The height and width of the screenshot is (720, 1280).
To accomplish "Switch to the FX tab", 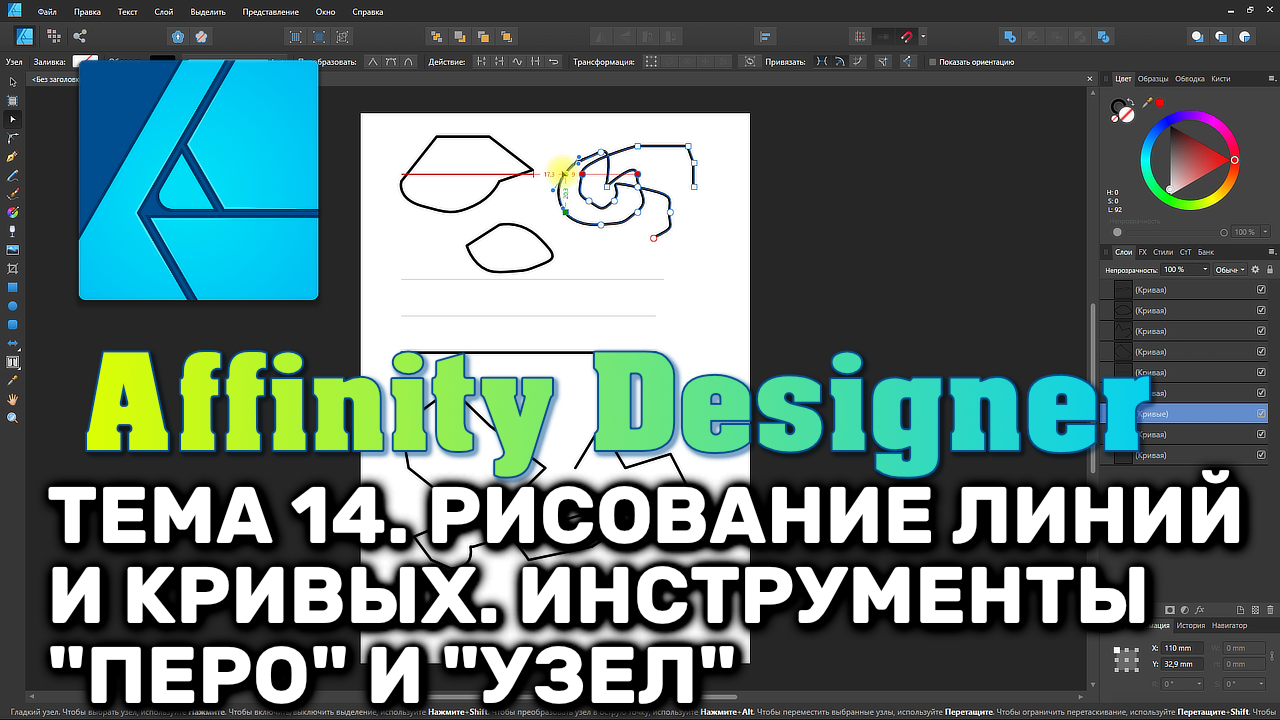I will tap(1143, 252).
